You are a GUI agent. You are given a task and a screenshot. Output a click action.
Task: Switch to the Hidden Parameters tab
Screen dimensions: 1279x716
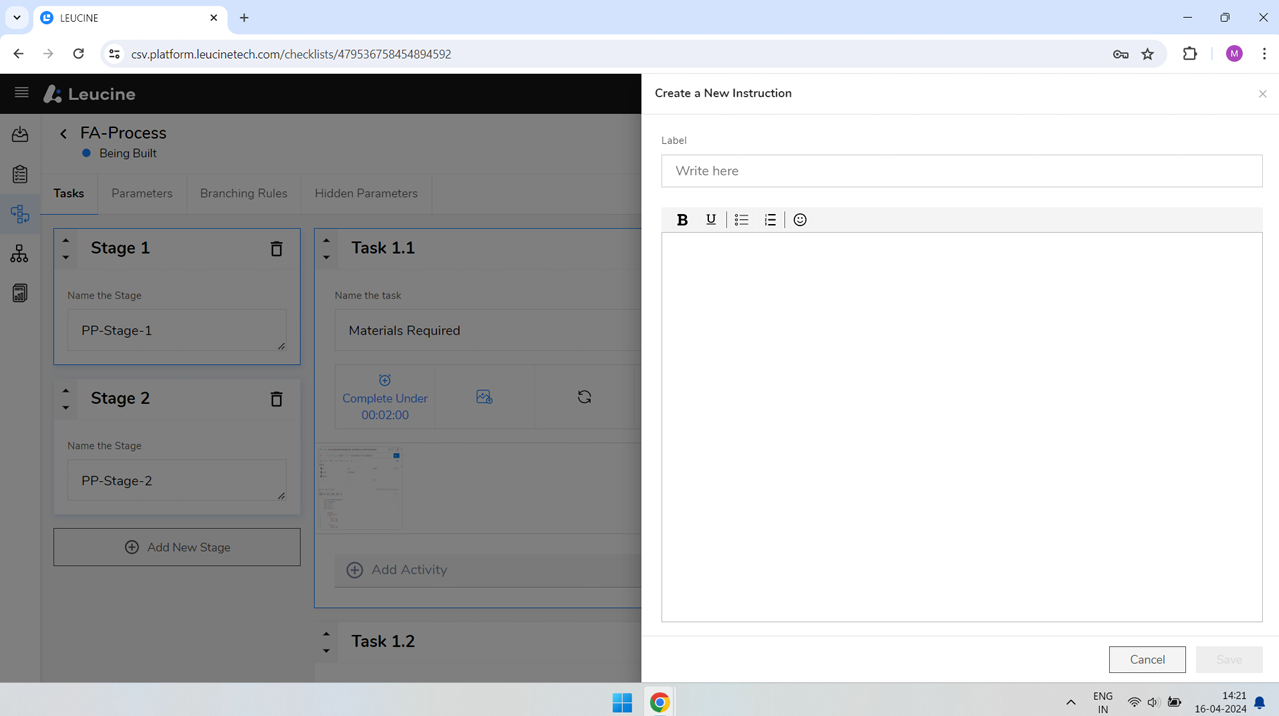[366, 193]
